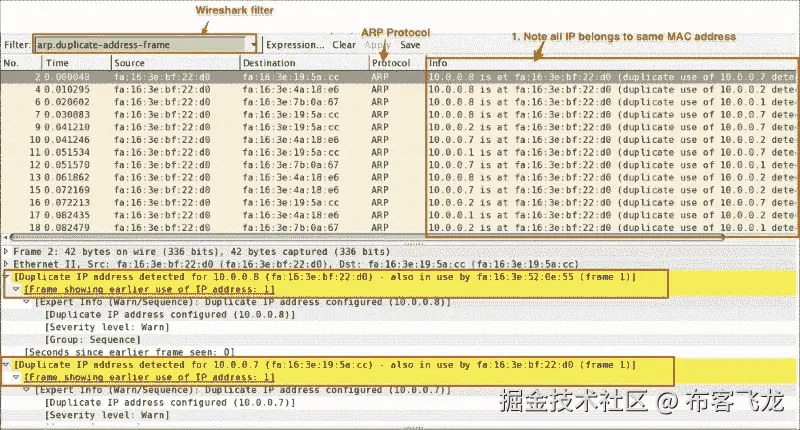Select packet number 18 at time 0.082479
The width and height of the screenshot is (800, 430).
point(399,227)
